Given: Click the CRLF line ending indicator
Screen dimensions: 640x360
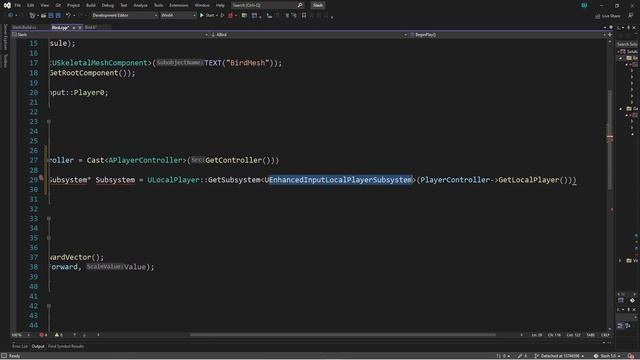Looking at the screenshot, I should pos(605,335).
